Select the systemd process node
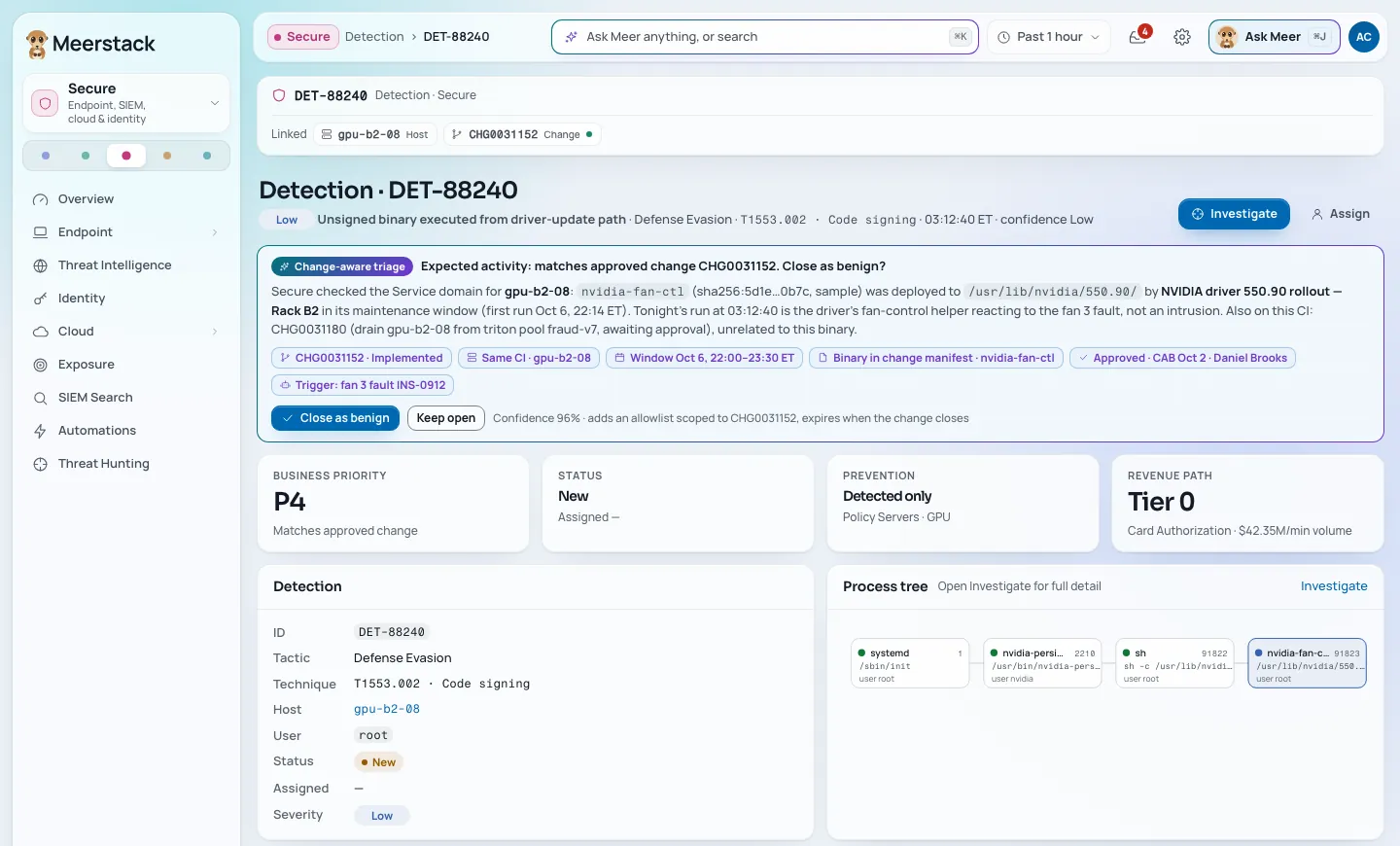 click(910, 663)
